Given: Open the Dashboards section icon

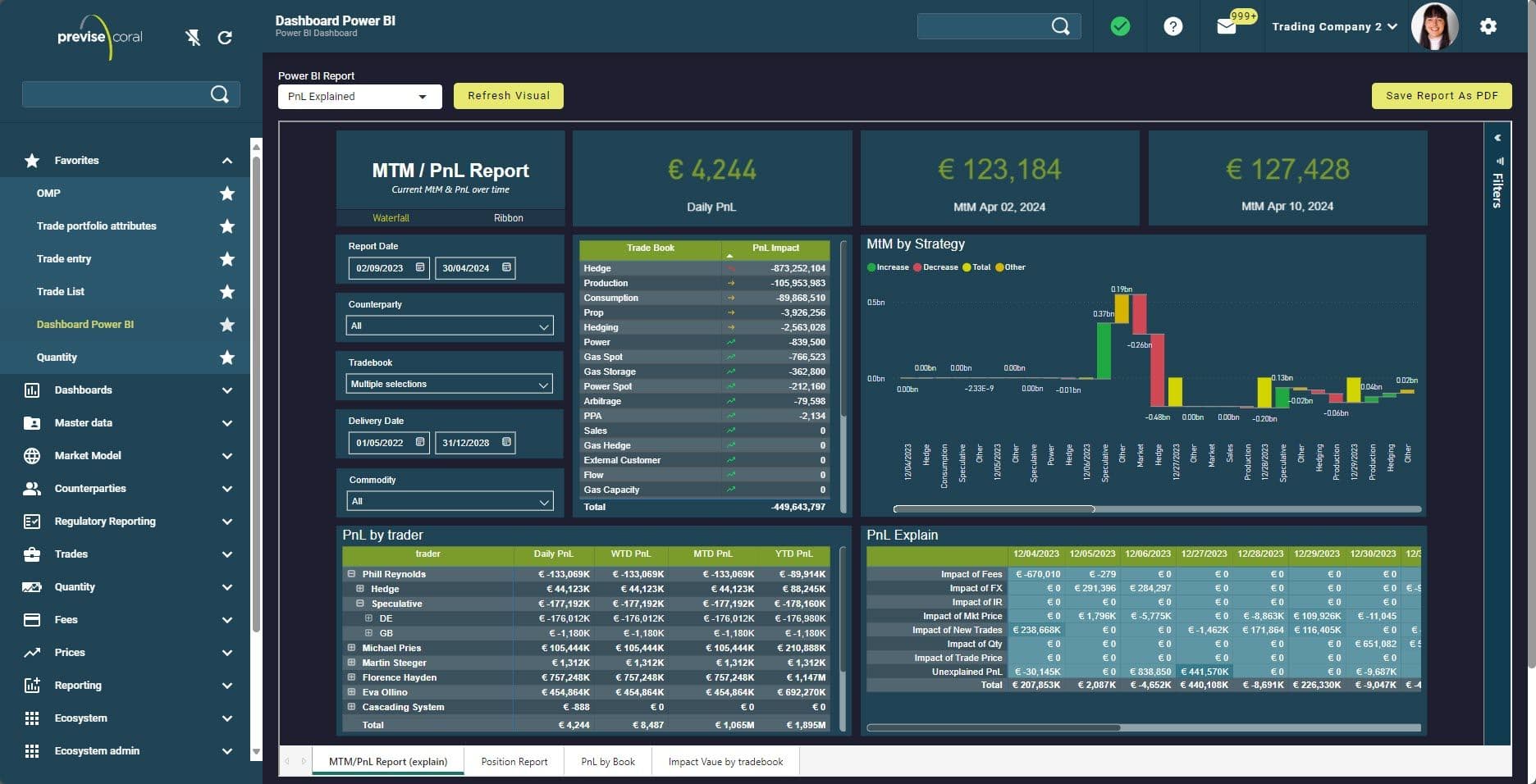Looking at the screenshot, I should (33, 390).
